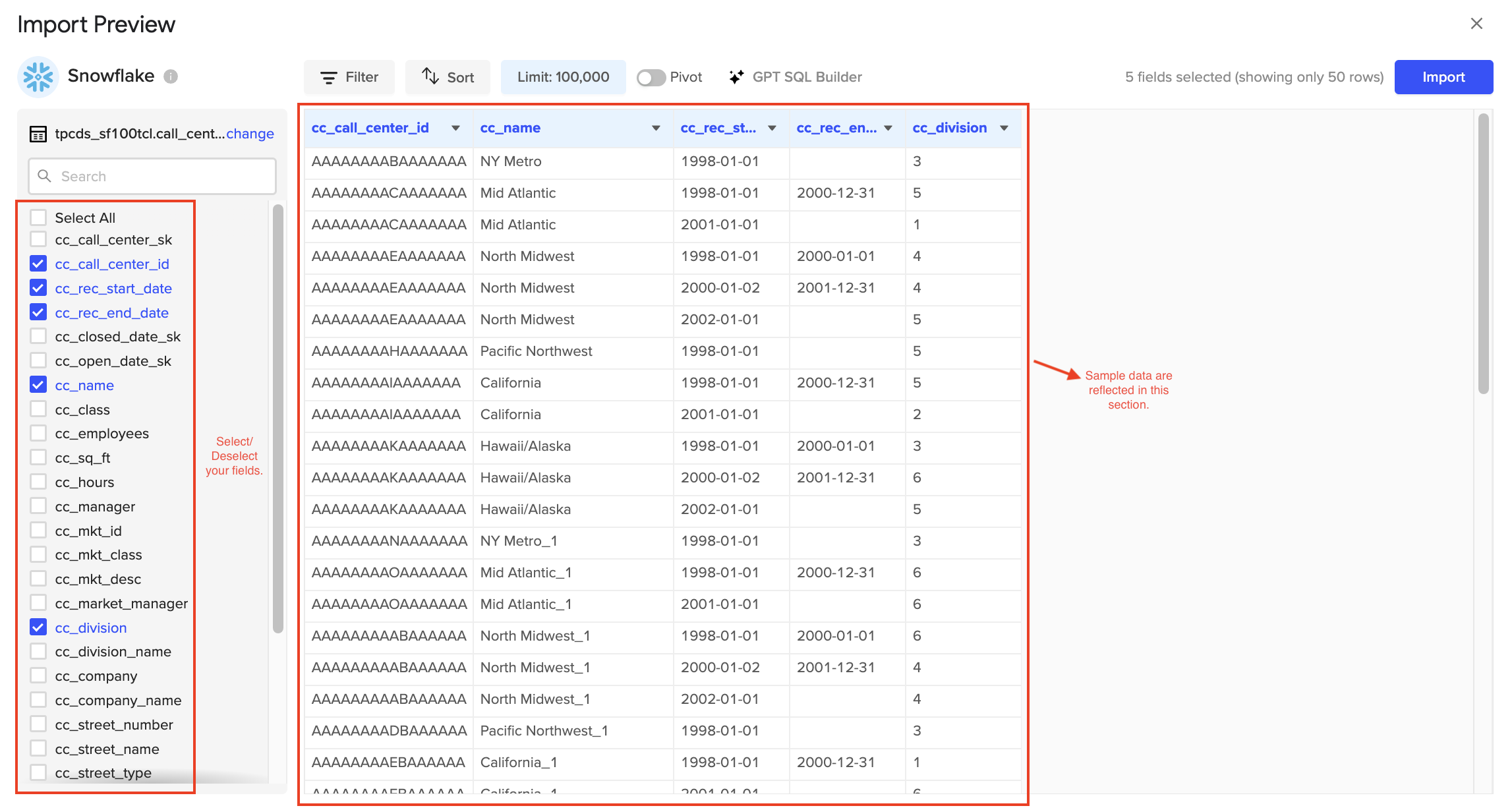The height and width of the screenshot is (808, 1512).
Task: Change the Limit: 100,000 setting
Action: tap(564, 77)
